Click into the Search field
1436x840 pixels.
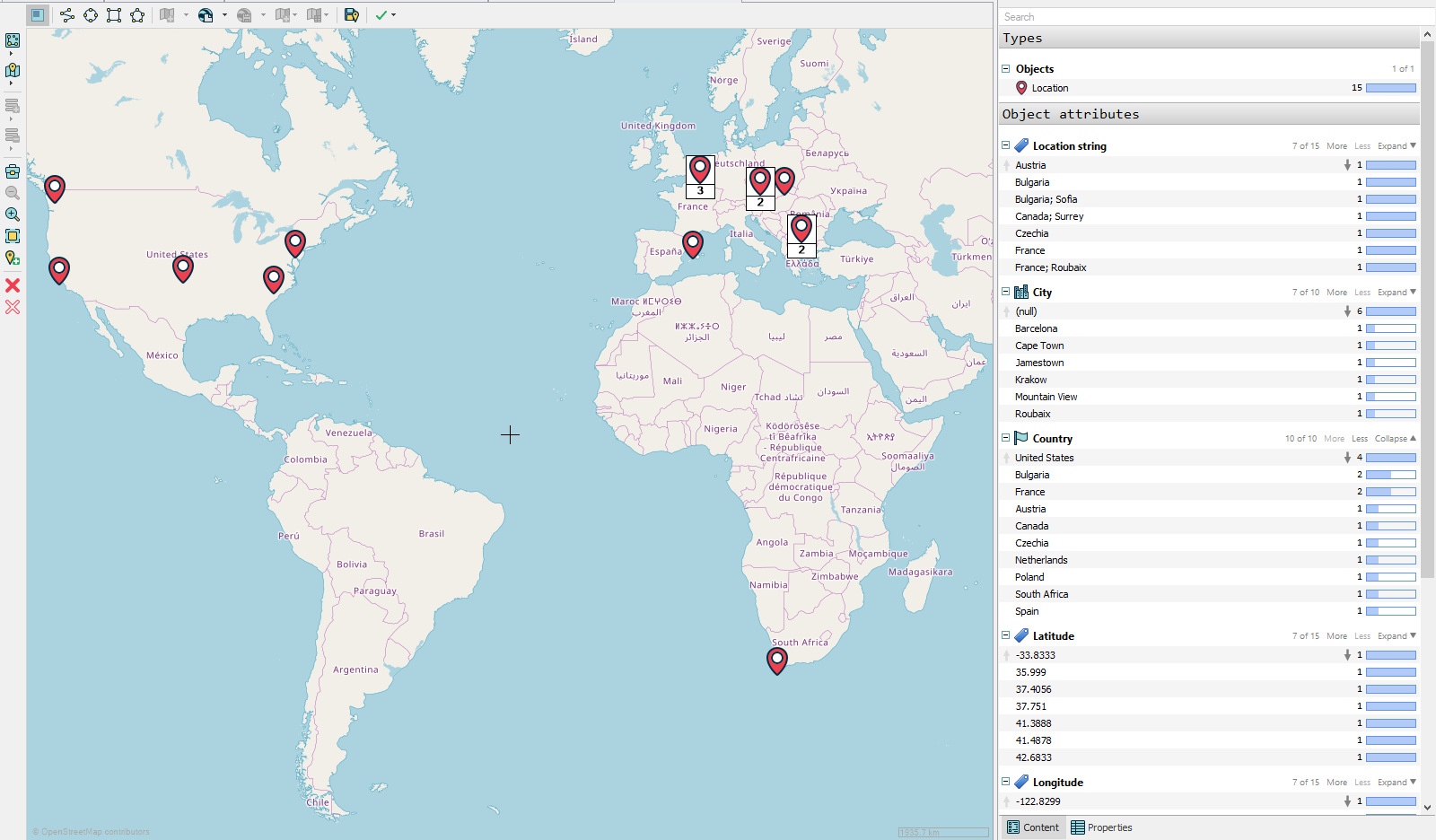coord(1216,17)
